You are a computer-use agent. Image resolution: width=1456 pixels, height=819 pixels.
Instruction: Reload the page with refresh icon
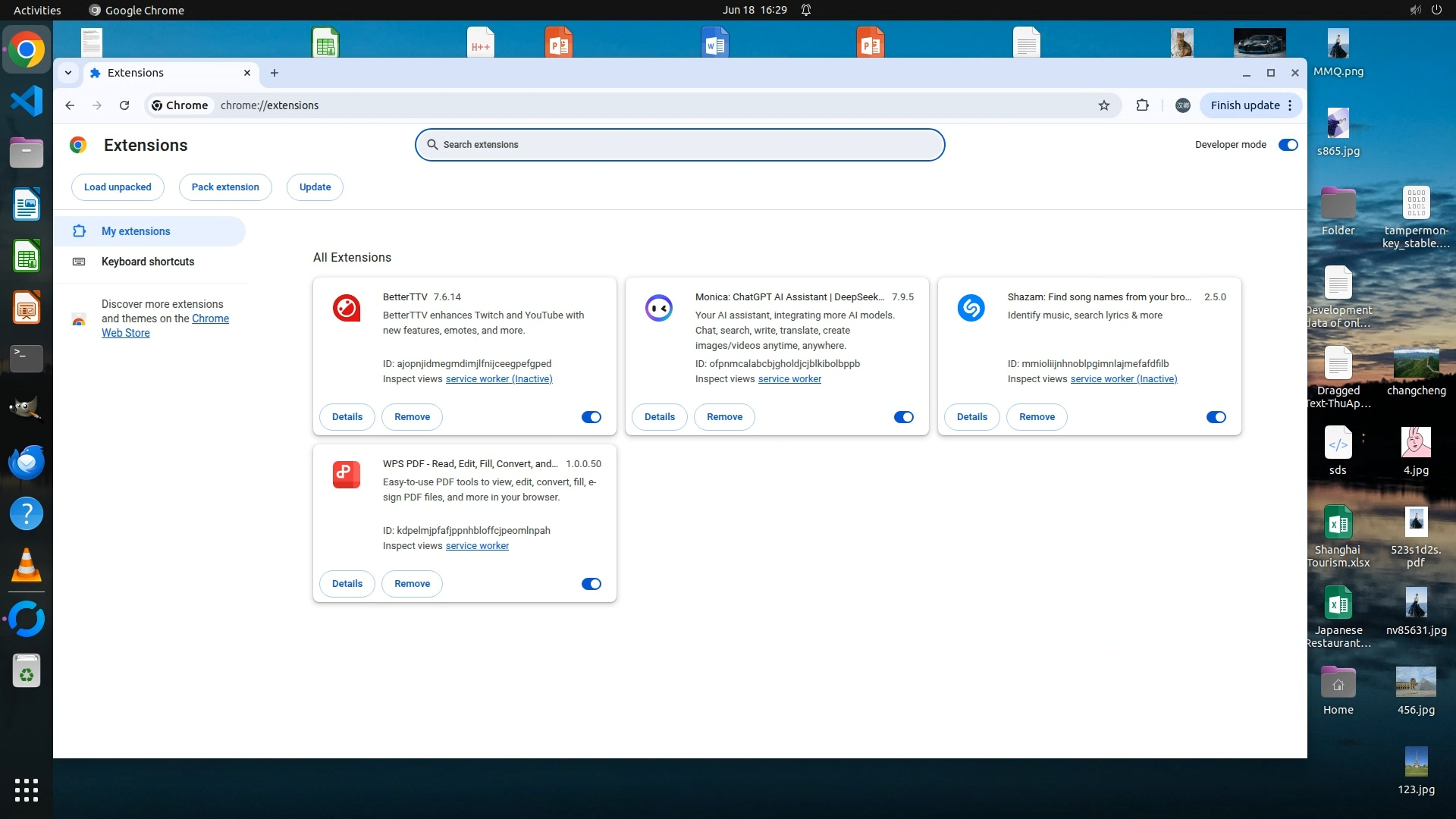[124, 105]
